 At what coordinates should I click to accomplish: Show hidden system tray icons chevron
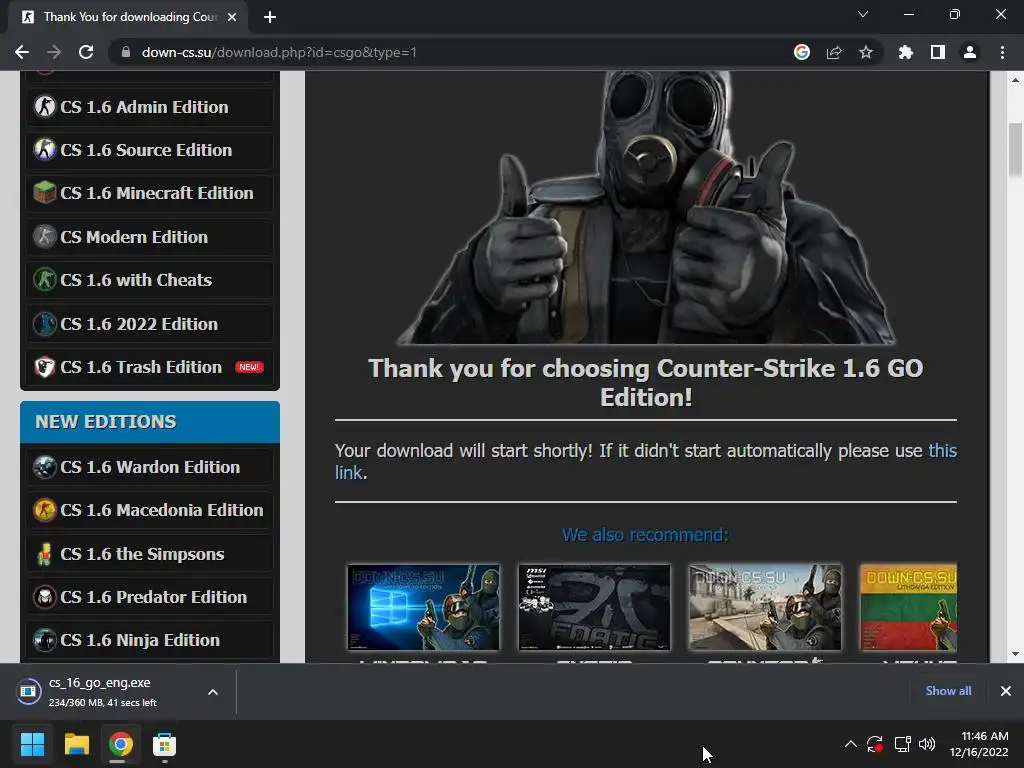(x=850, y=744)
